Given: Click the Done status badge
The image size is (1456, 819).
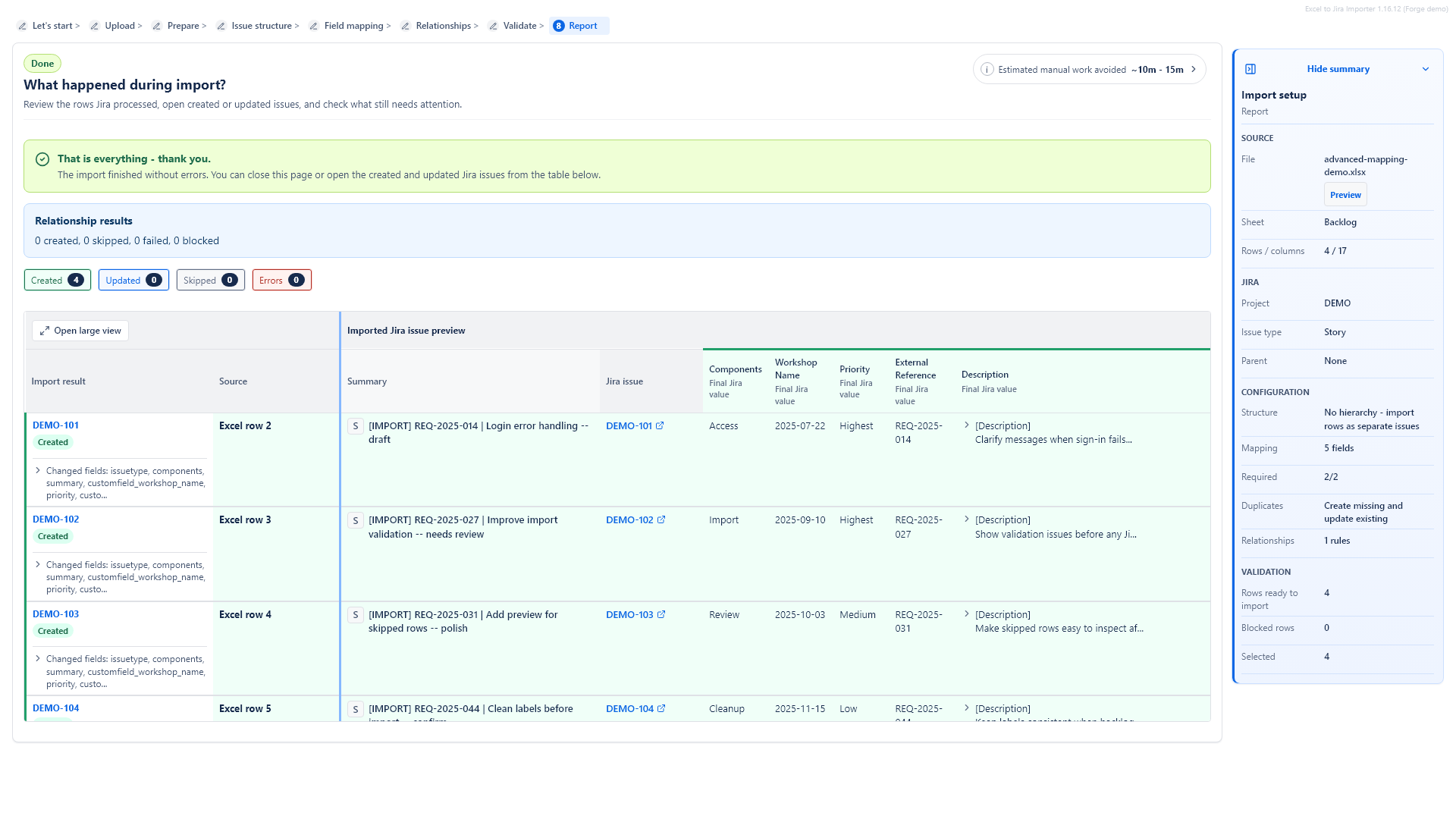Looking at the screenshot, I should point(42,64).
